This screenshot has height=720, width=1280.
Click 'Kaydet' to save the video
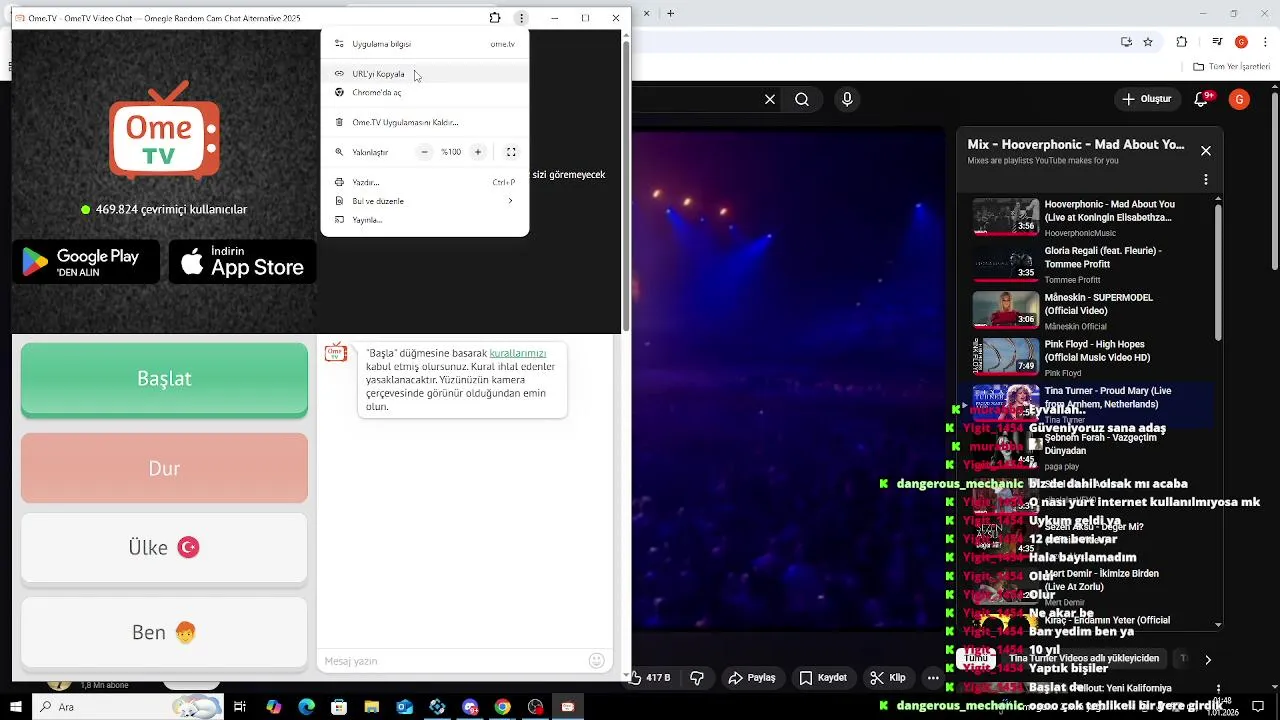coord(823,677)
